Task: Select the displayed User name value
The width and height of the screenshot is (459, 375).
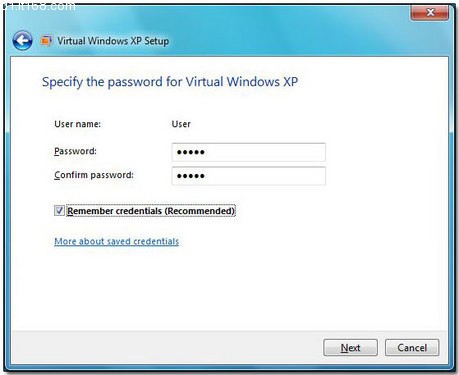Action: point(181,124)
